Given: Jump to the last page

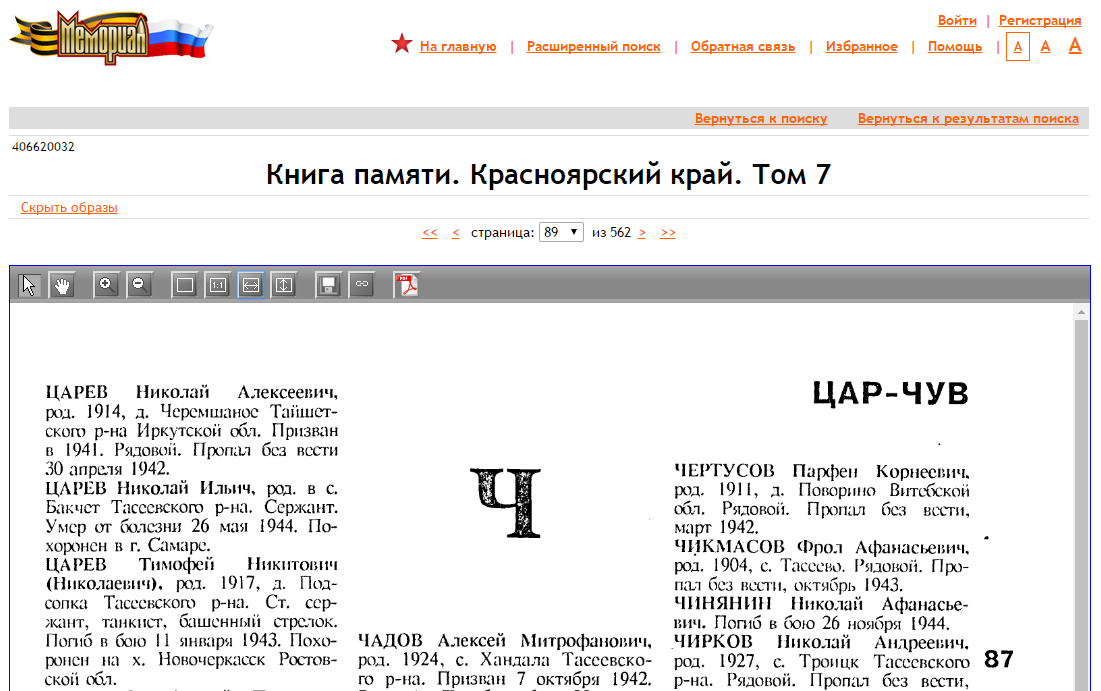Looking at the screenshot, I should [x=668, y=233].
